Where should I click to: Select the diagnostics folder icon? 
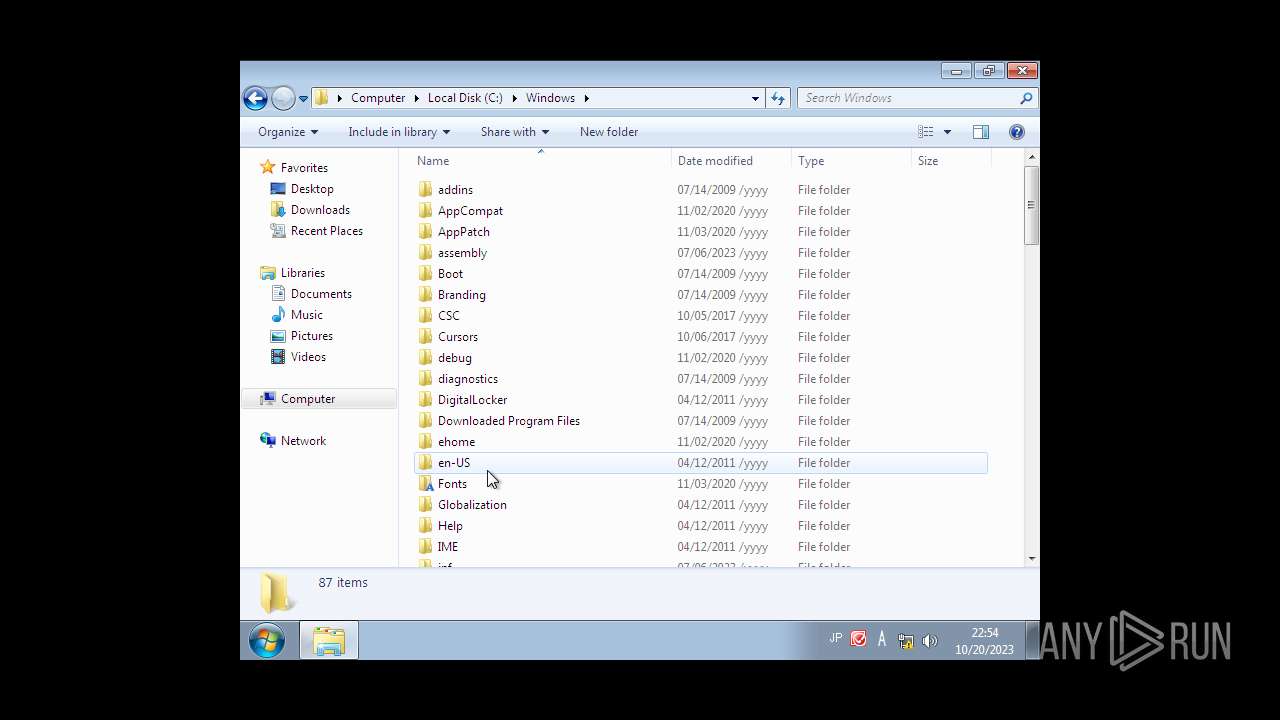pos(426,379)
